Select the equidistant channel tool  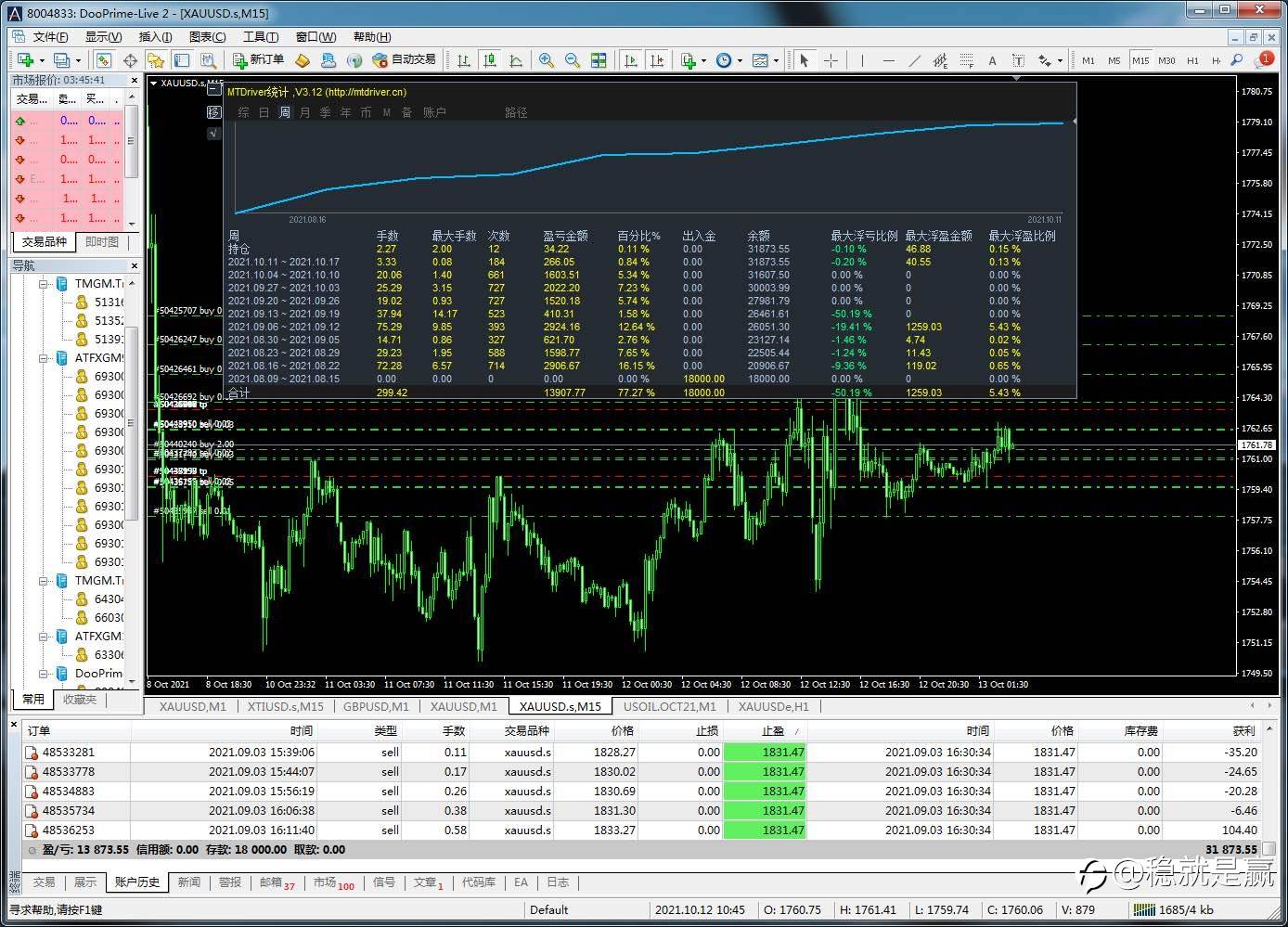pos(940,59)
